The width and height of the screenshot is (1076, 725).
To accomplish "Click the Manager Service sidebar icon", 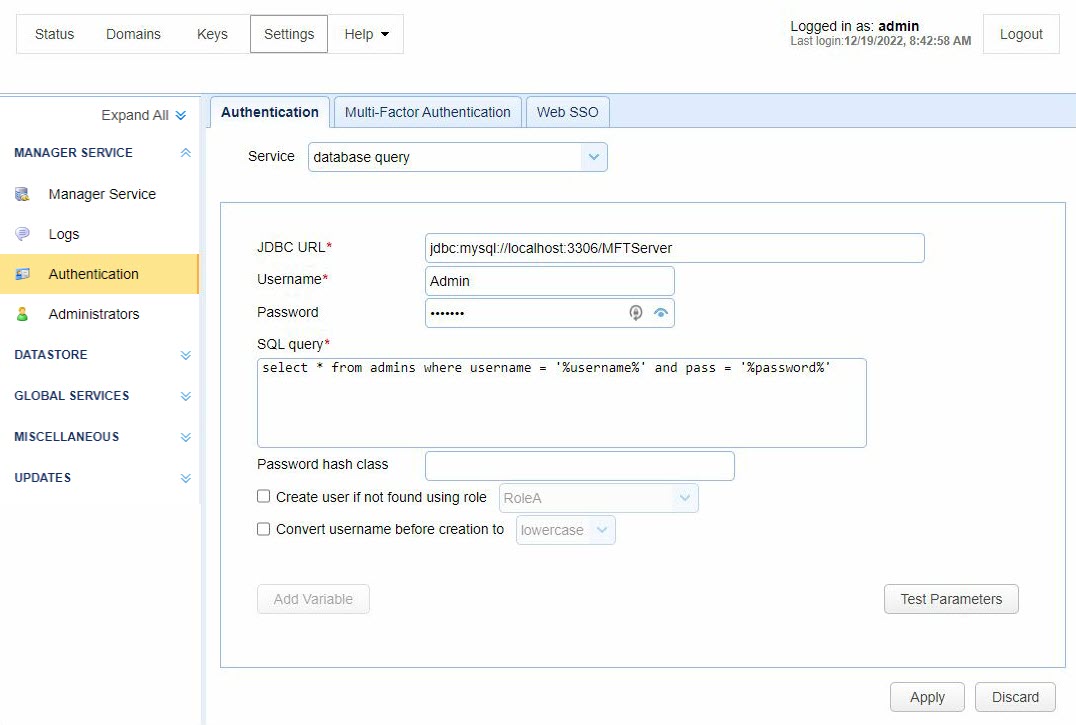I will click(22, 194).
